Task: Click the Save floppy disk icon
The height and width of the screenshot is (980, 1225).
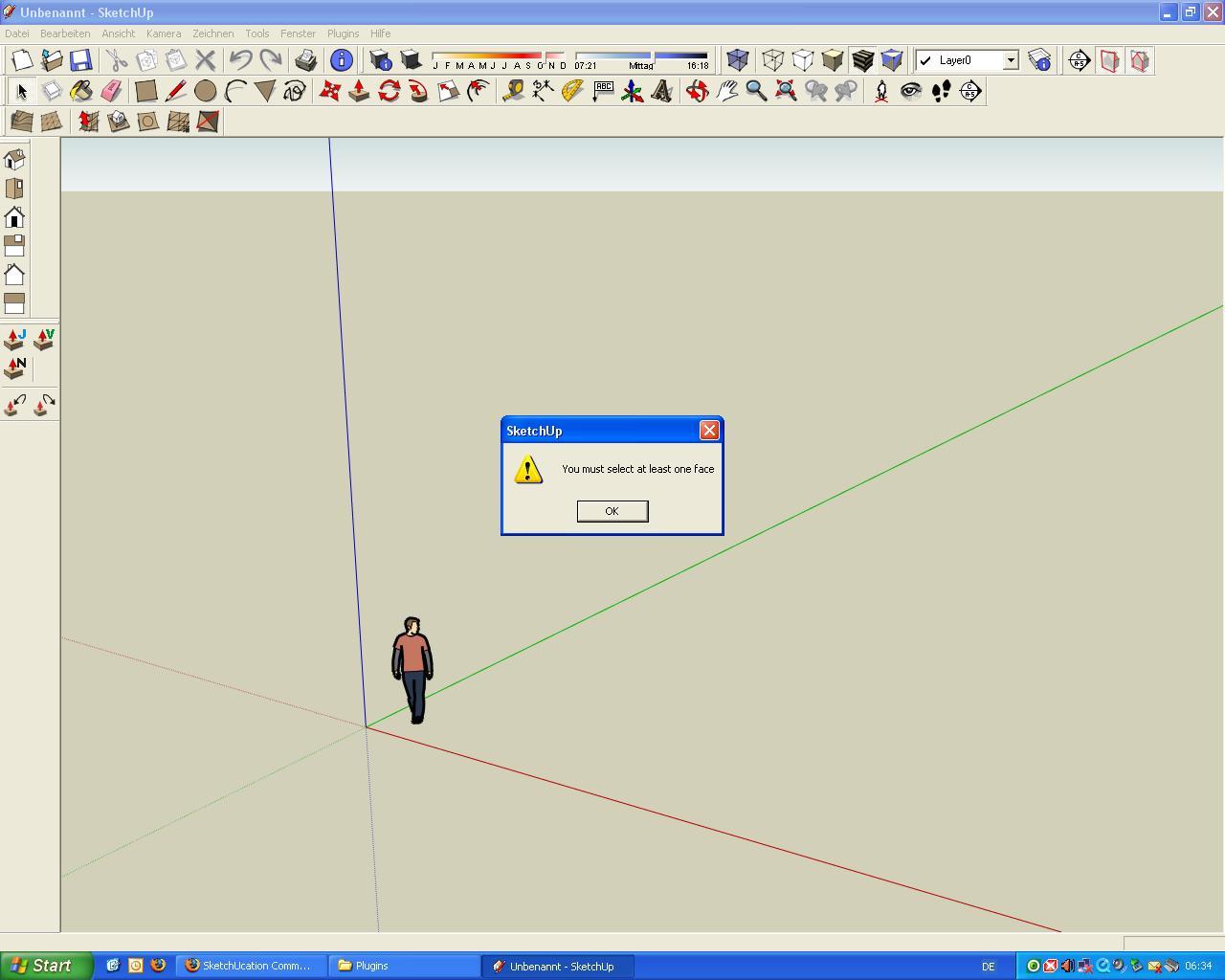Action: 80,60
